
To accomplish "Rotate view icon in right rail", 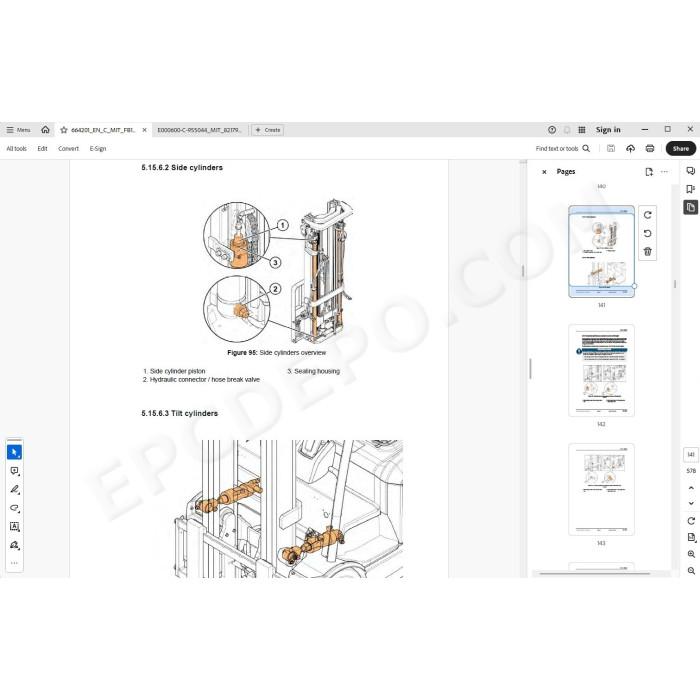I will point(691,521).
